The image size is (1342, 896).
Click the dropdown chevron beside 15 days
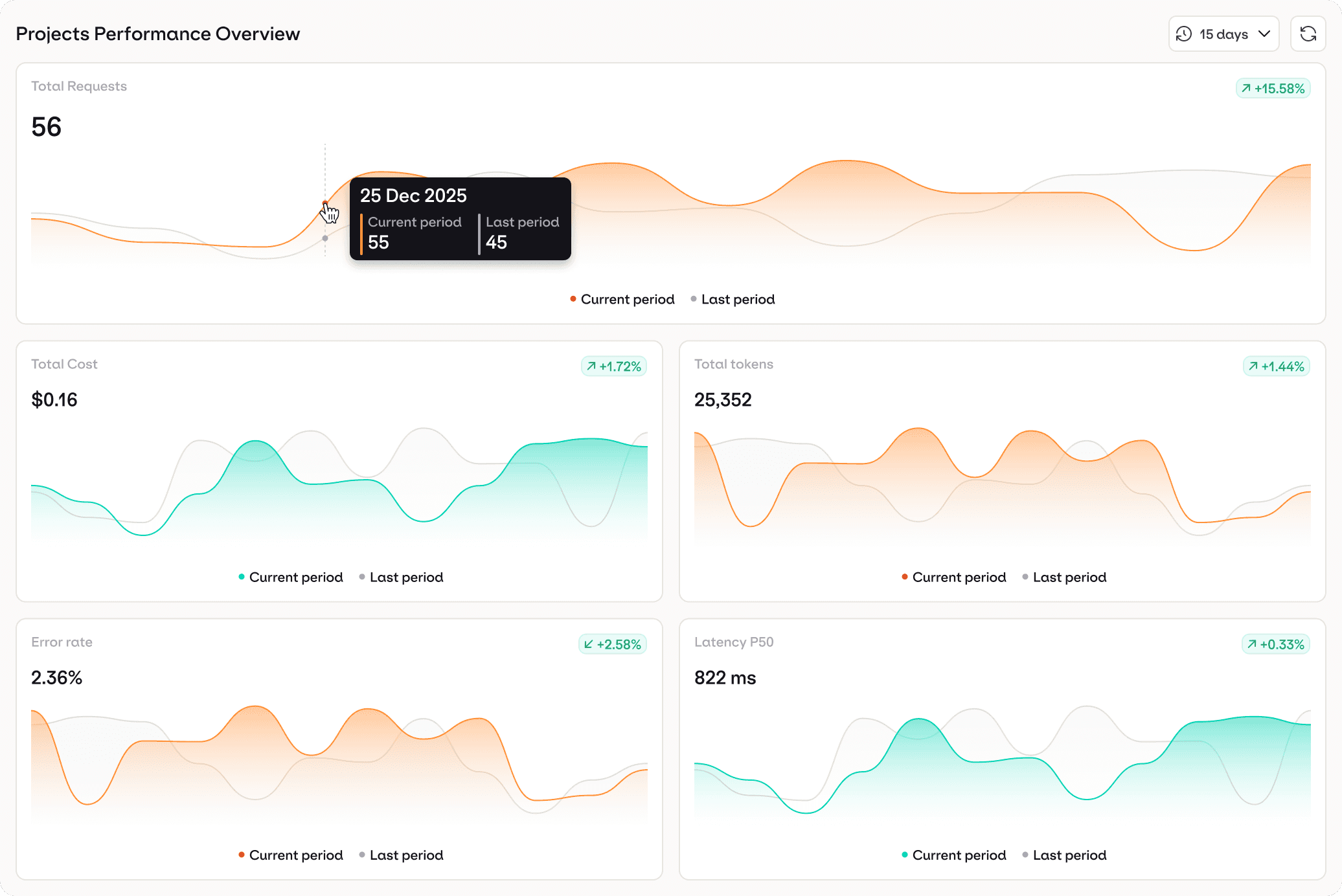(x=1264, y=34)
